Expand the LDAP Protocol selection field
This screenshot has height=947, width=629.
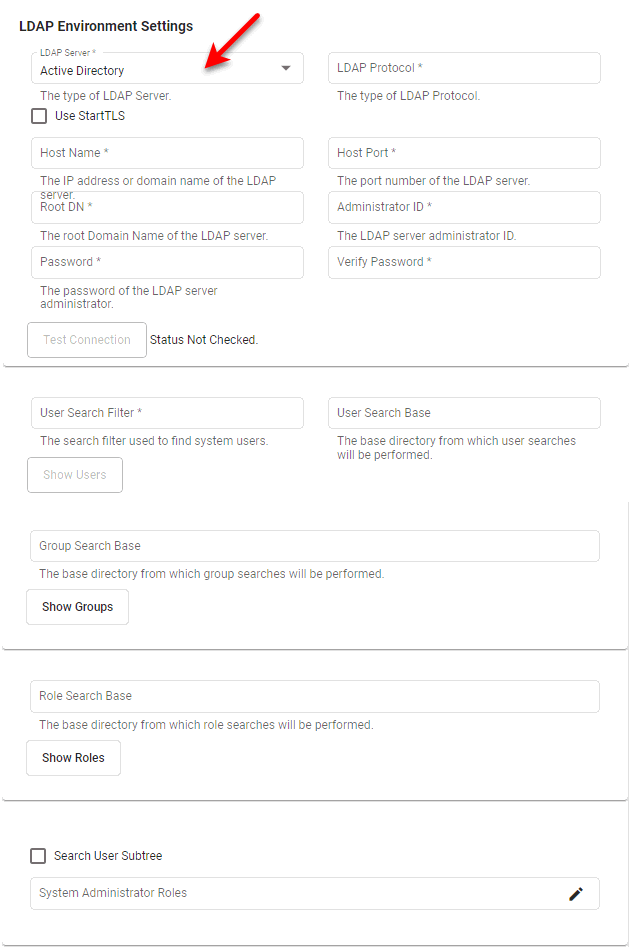tap(463, 68)
